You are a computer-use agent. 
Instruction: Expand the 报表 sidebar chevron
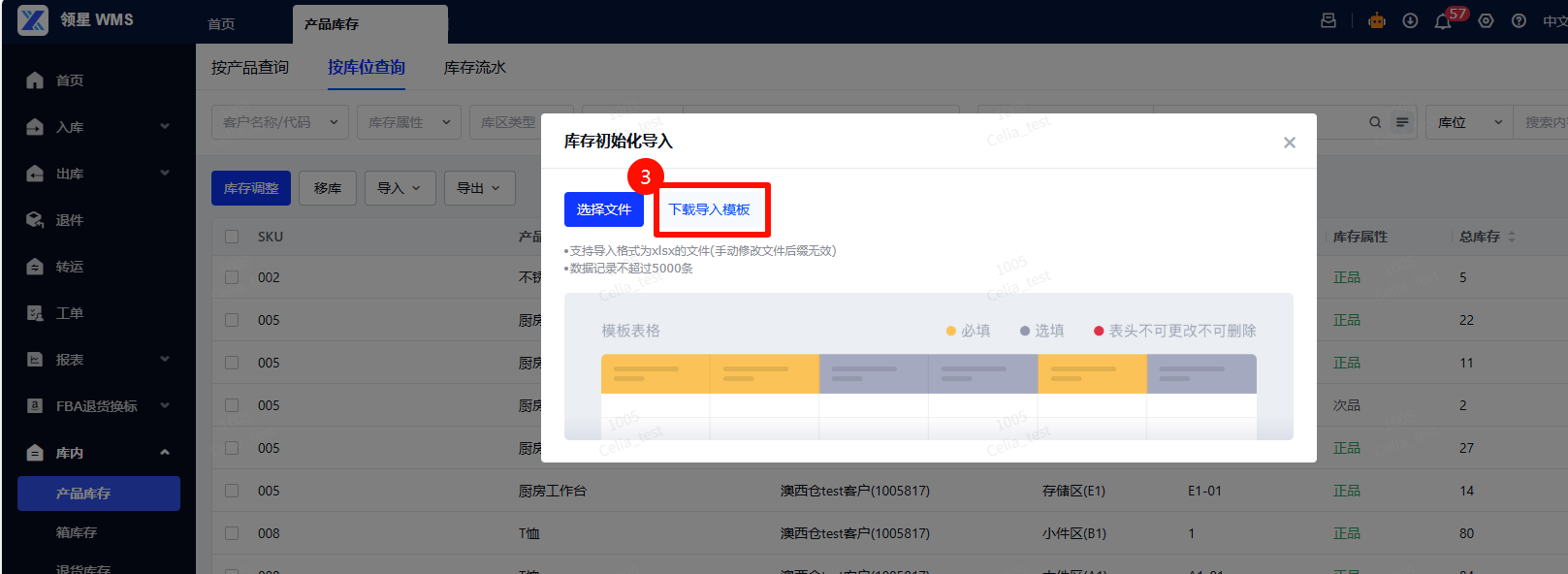(x=165, y=359)
